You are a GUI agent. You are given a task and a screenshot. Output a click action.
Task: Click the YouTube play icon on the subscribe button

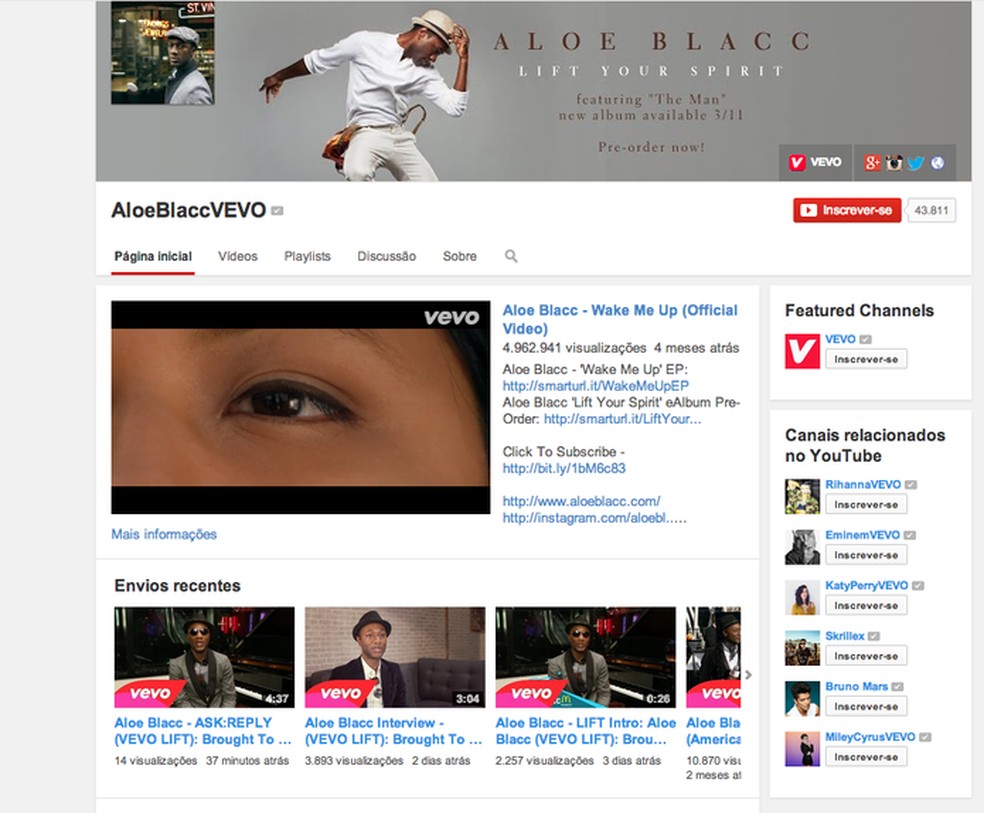(x=807, y=210)
